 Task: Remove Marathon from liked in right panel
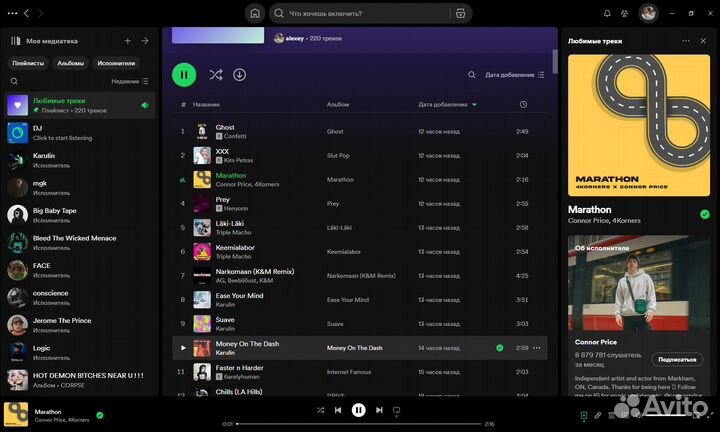pyautogui.click(x=704, y=214)
